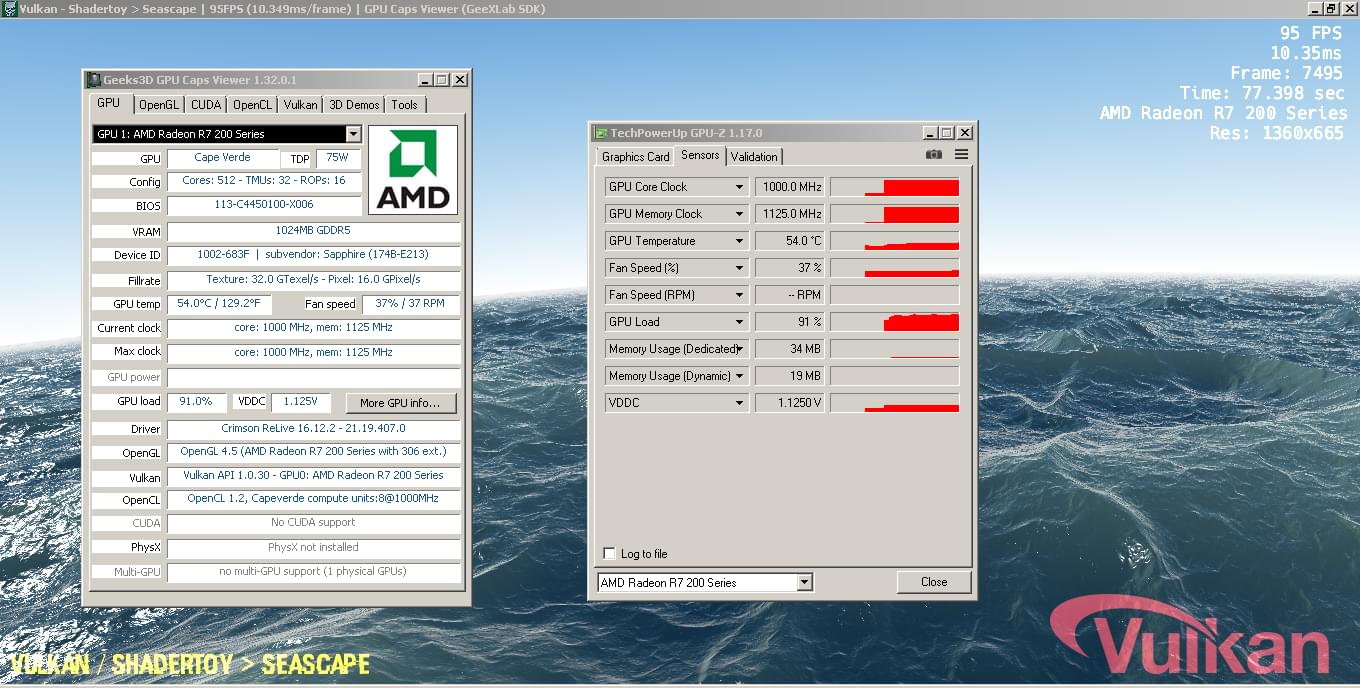Expand GPU Load sensor dropdown

coord(739,322)
